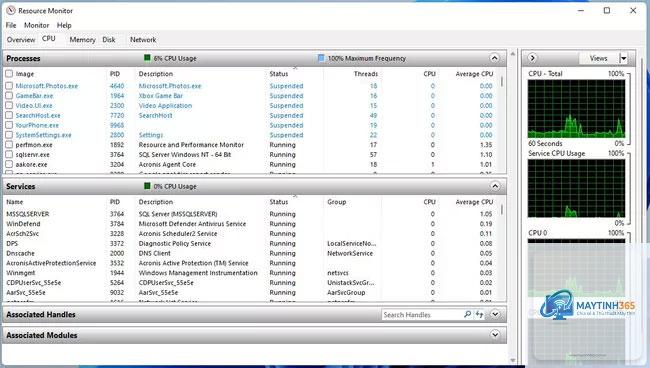The image size is (650, 368).
Task: Click the Xbox Game Bar description
Action: [x=160, y=96]
